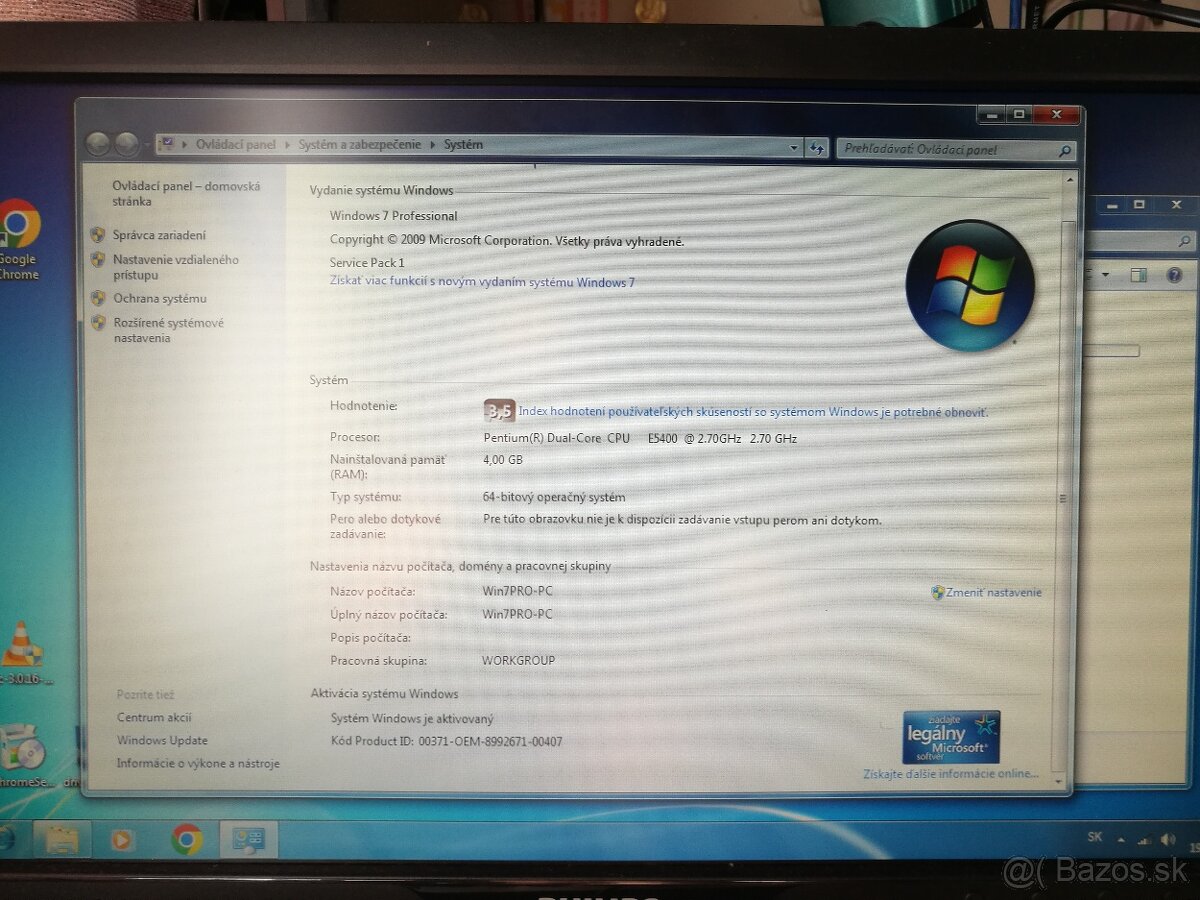Expand arrow after Systém a zabezpečenie breadcrumb
The width and height of the screenshot is (1200, 900).
pyautogui.click(x=432, y=145)
